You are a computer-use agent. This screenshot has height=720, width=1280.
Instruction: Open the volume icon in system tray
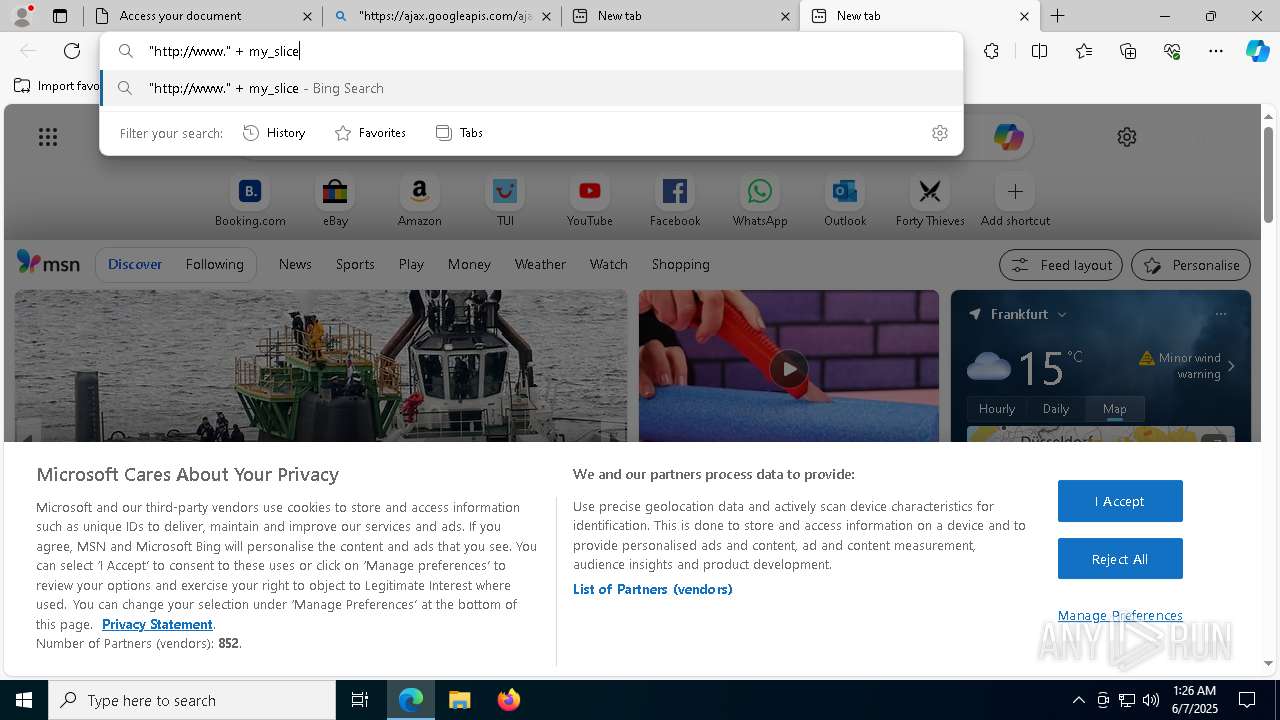(1151, 700)
